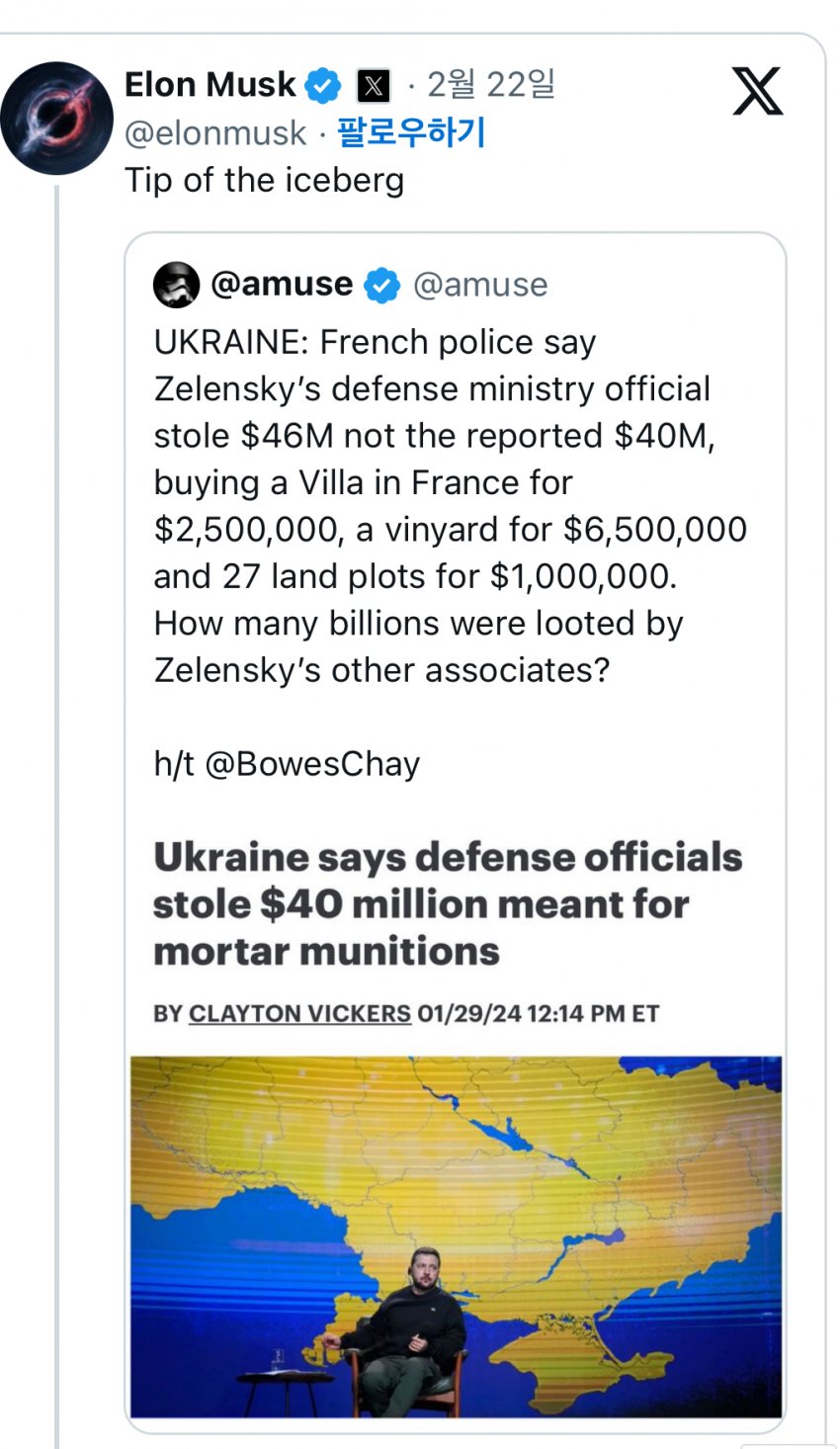The height and width of the screenshot is (1449, 840).
Task: Open the @BowesChay mention
Action: [311, 764]
